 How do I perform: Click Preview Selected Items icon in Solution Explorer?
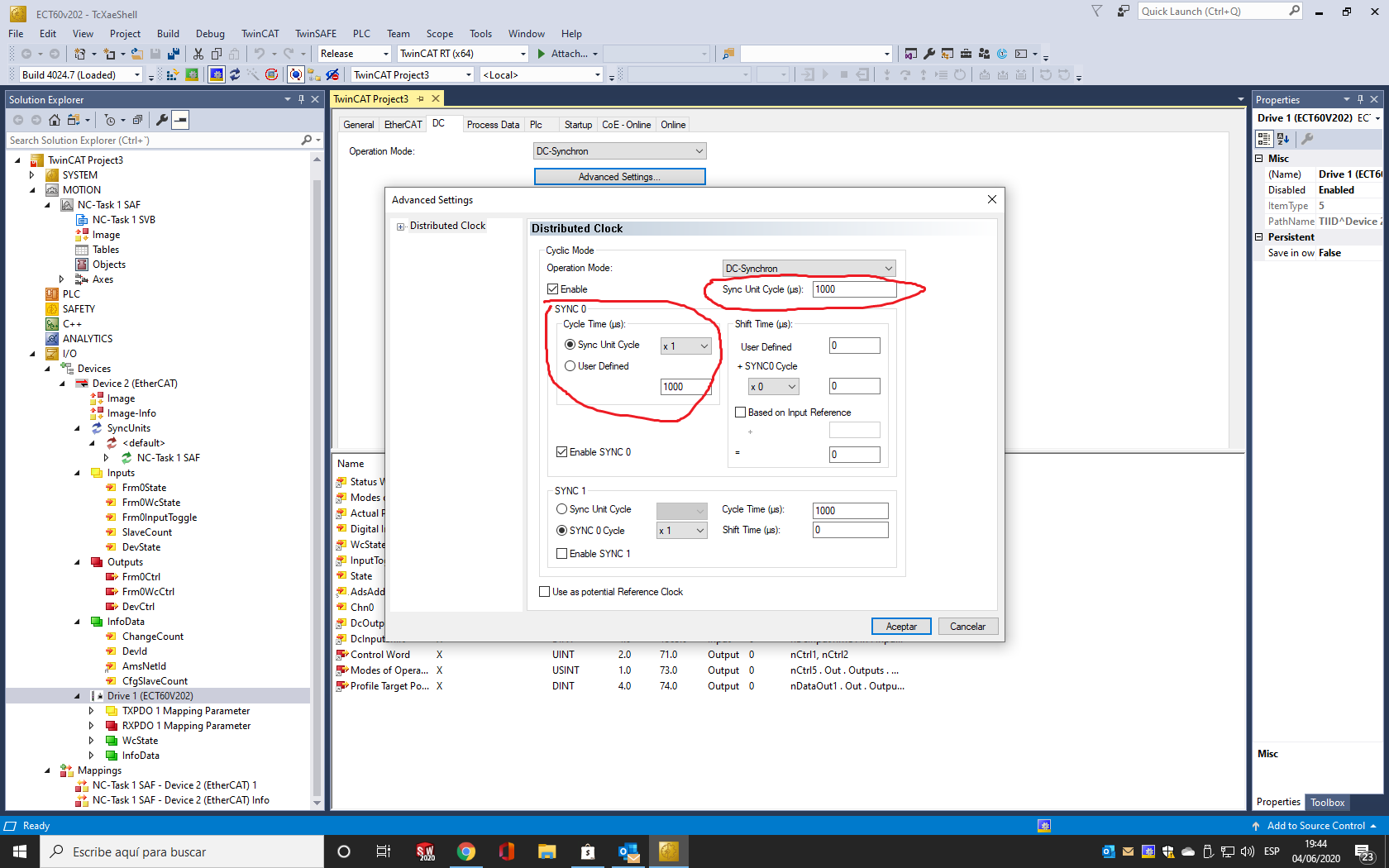click(x=180, y=120)
